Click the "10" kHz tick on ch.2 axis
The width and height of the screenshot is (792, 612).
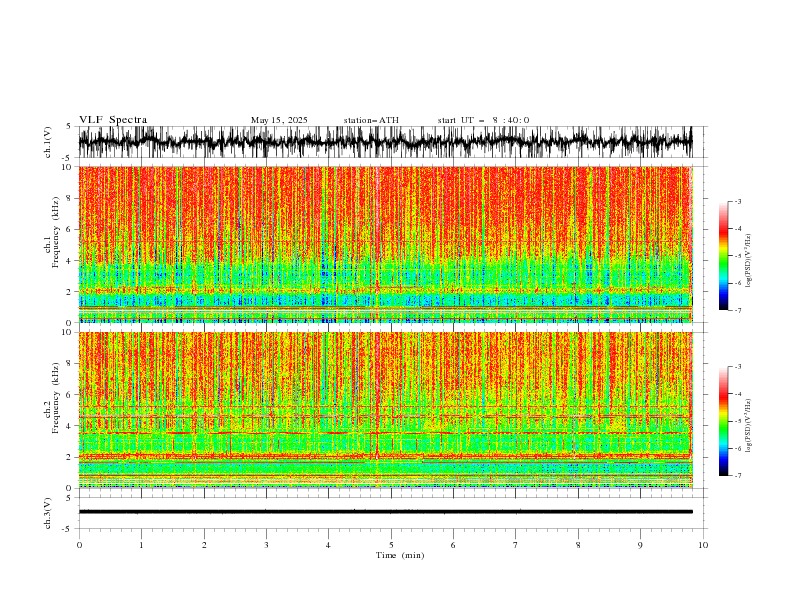[68, 332]
